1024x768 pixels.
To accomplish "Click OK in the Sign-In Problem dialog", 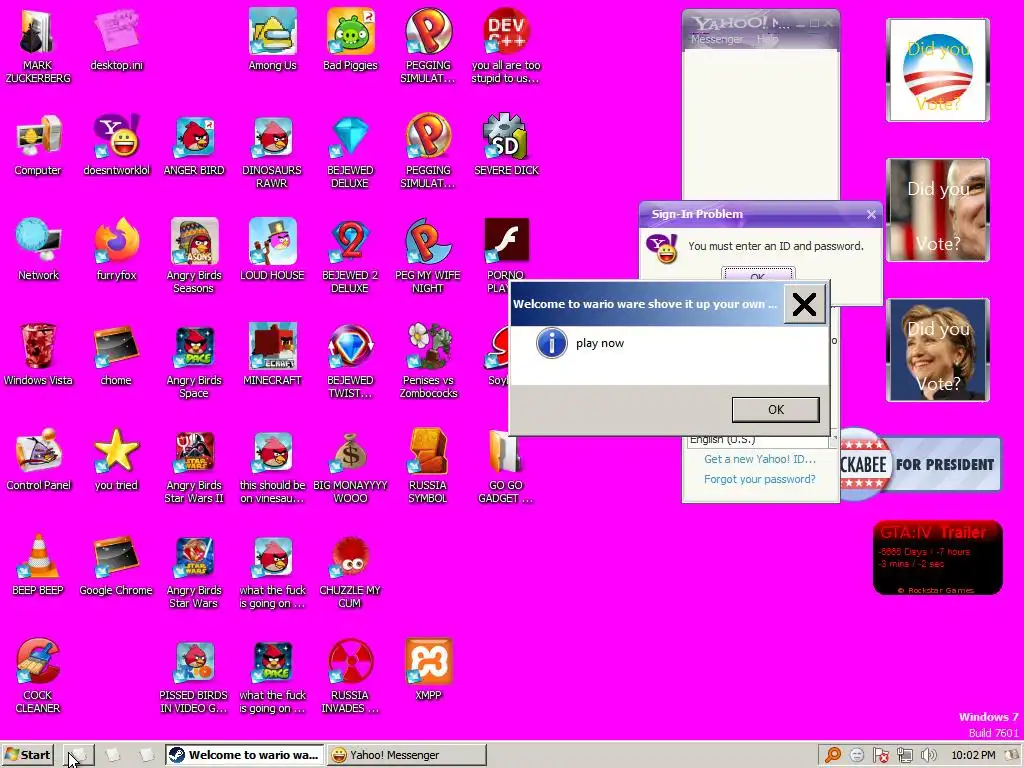I will 758,275.
